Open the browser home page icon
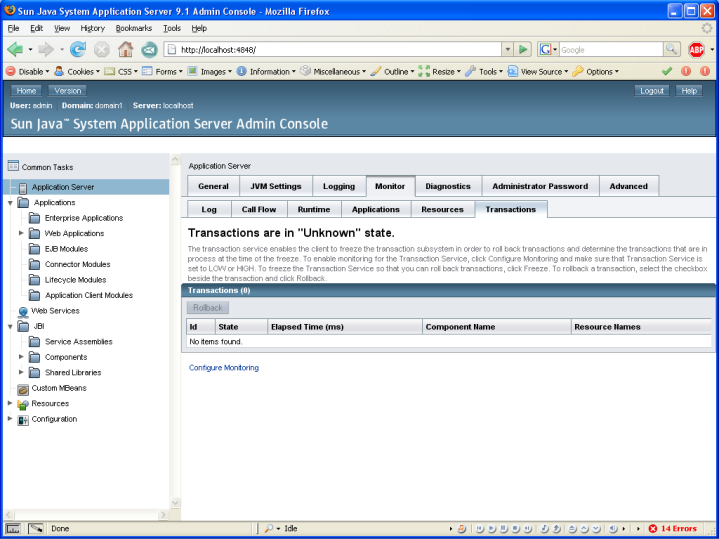This screenshot has height=539, width=719. (125, 49)
